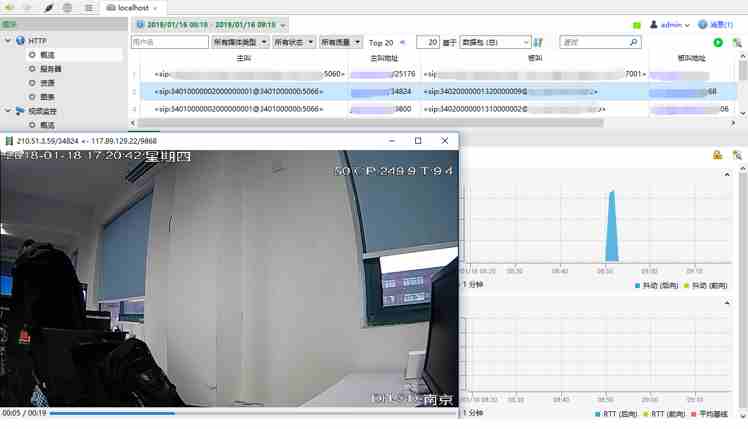The width and height of the screenshot is (748, 429).
Task: Click the Top 20 label
Action: tap(381, 43)
